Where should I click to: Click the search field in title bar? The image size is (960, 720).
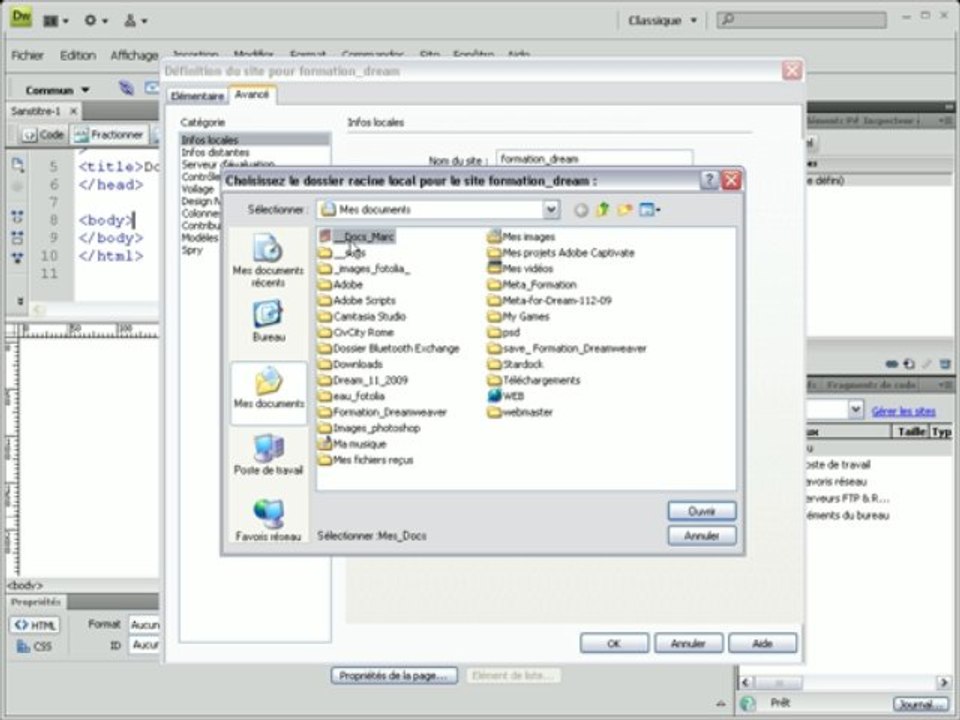[801, 20]
